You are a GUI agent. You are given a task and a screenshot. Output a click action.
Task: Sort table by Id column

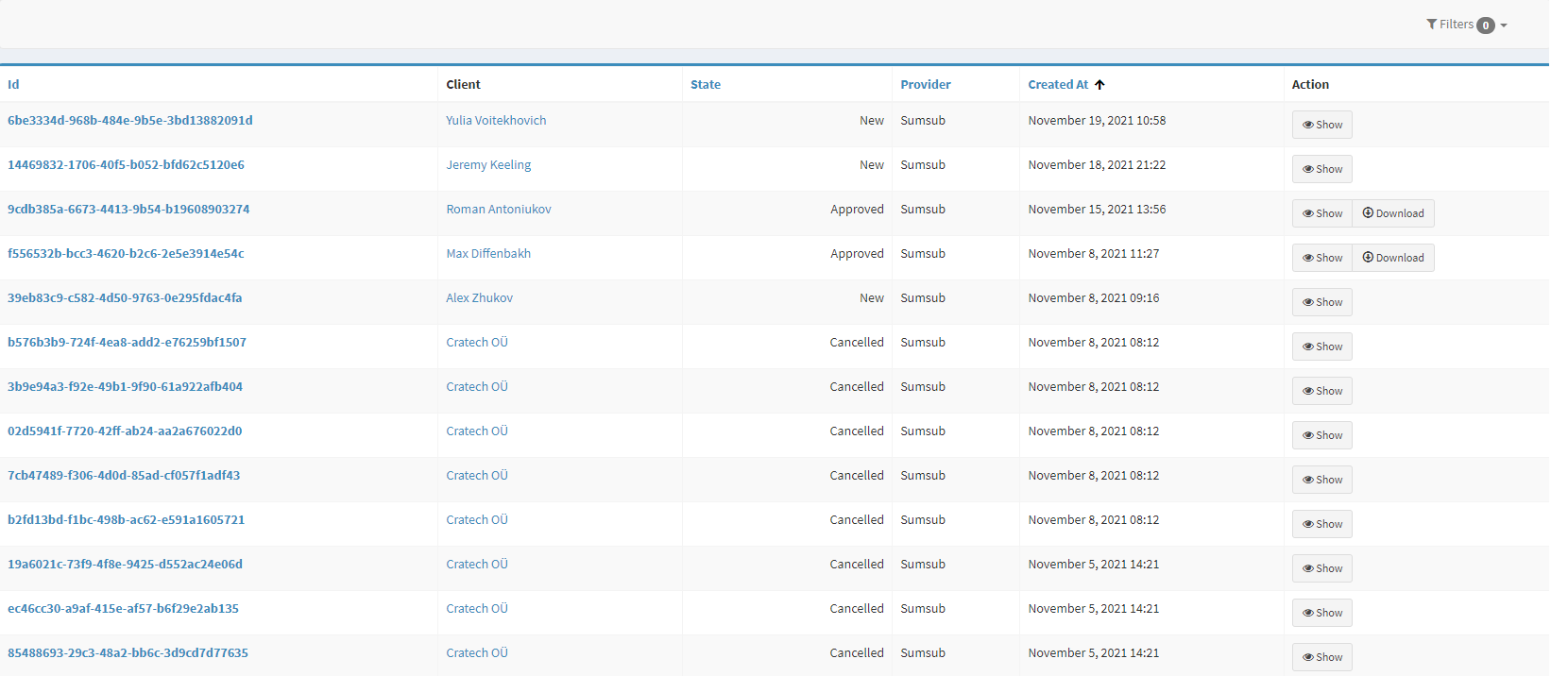[13, 85]
